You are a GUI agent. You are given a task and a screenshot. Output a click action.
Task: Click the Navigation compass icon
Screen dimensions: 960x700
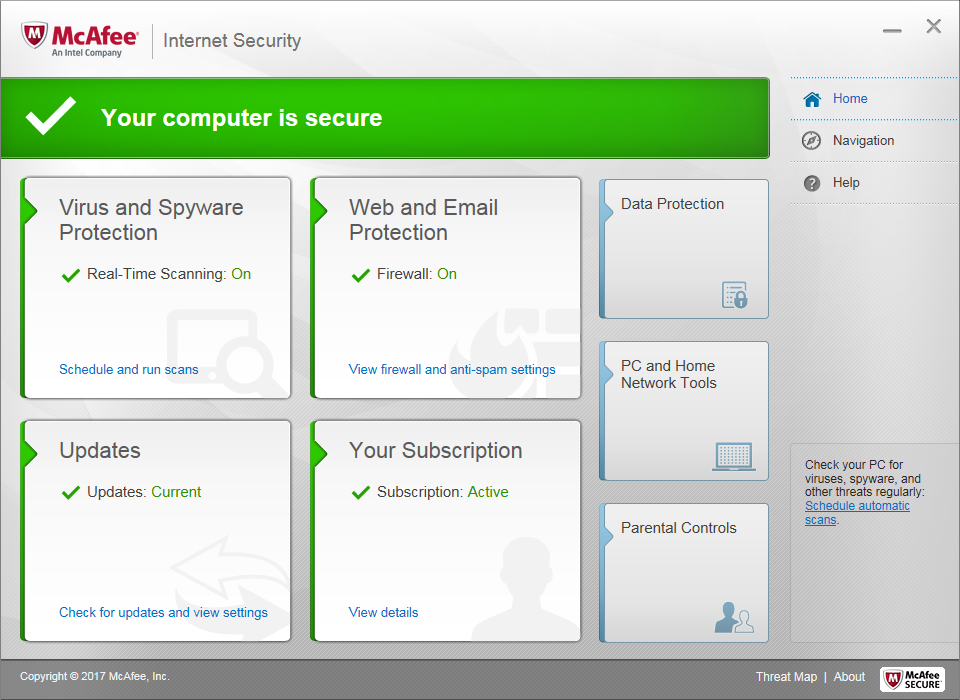pyautogui.click(x=812, y=141)
